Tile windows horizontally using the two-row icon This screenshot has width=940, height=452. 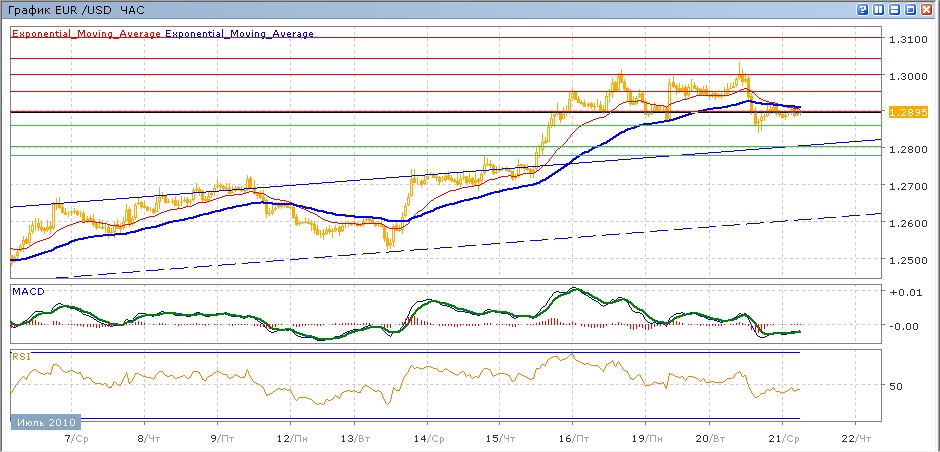click(894, 10)
